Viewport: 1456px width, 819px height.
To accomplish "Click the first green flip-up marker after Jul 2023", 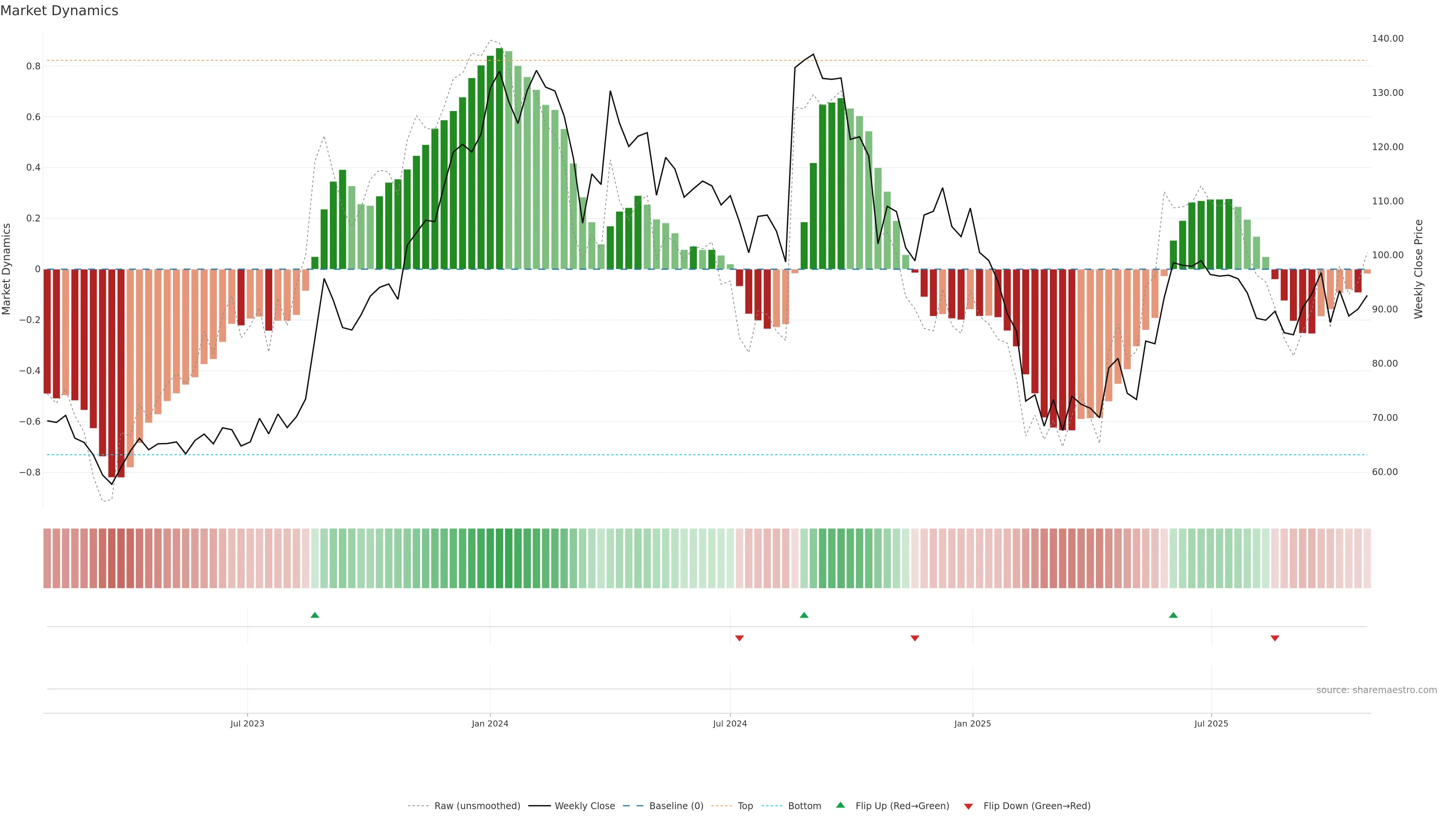I will pyautogui.click(x=315, y=615).
